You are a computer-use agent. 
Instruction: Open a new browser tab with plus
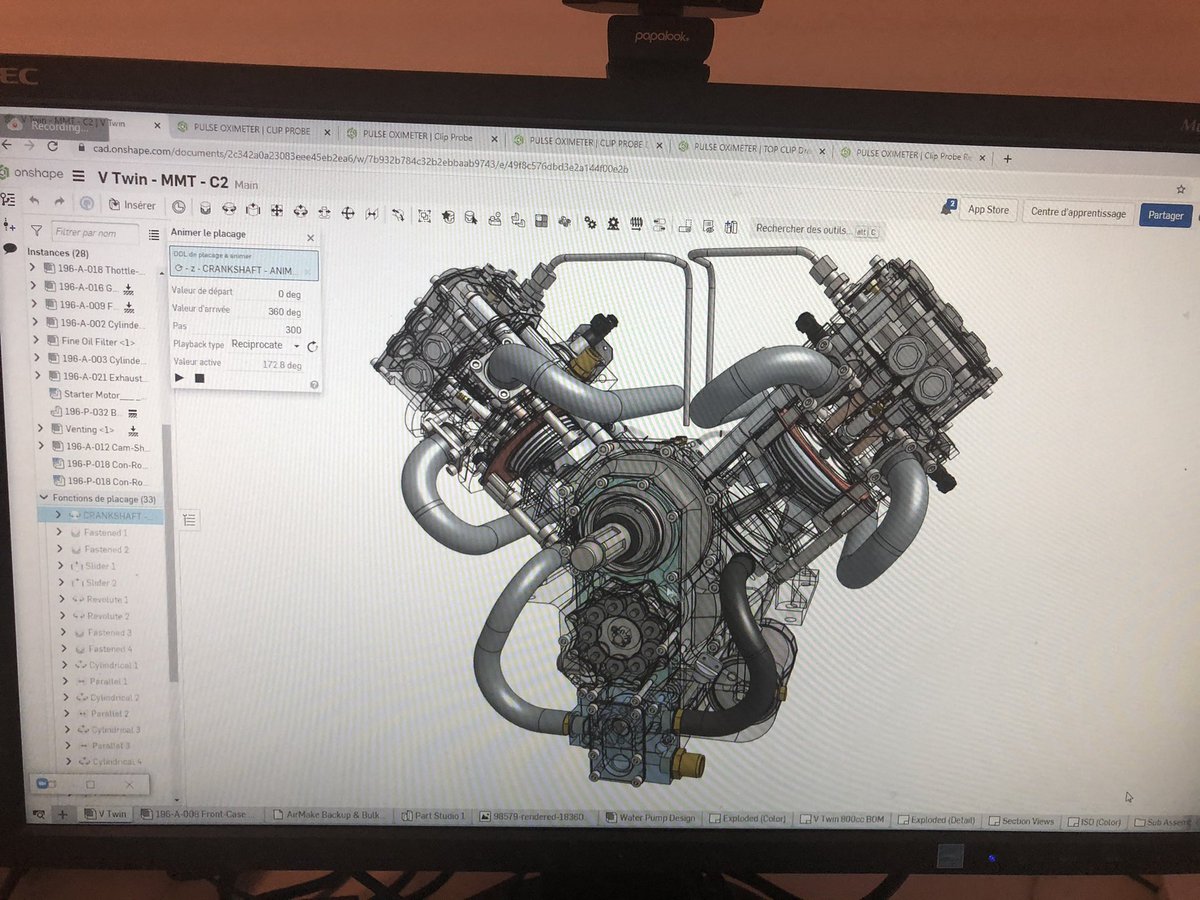click(x=1007, y=158)
